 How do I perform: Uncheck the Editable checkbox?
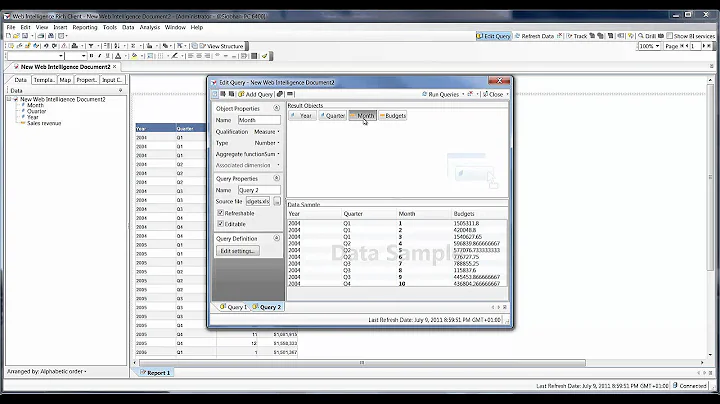coord(220,224)
